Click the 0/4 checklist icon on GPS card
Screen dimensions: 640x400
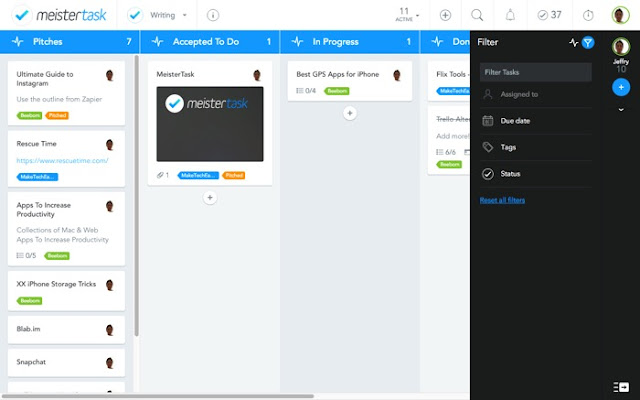tap(306, 91)
